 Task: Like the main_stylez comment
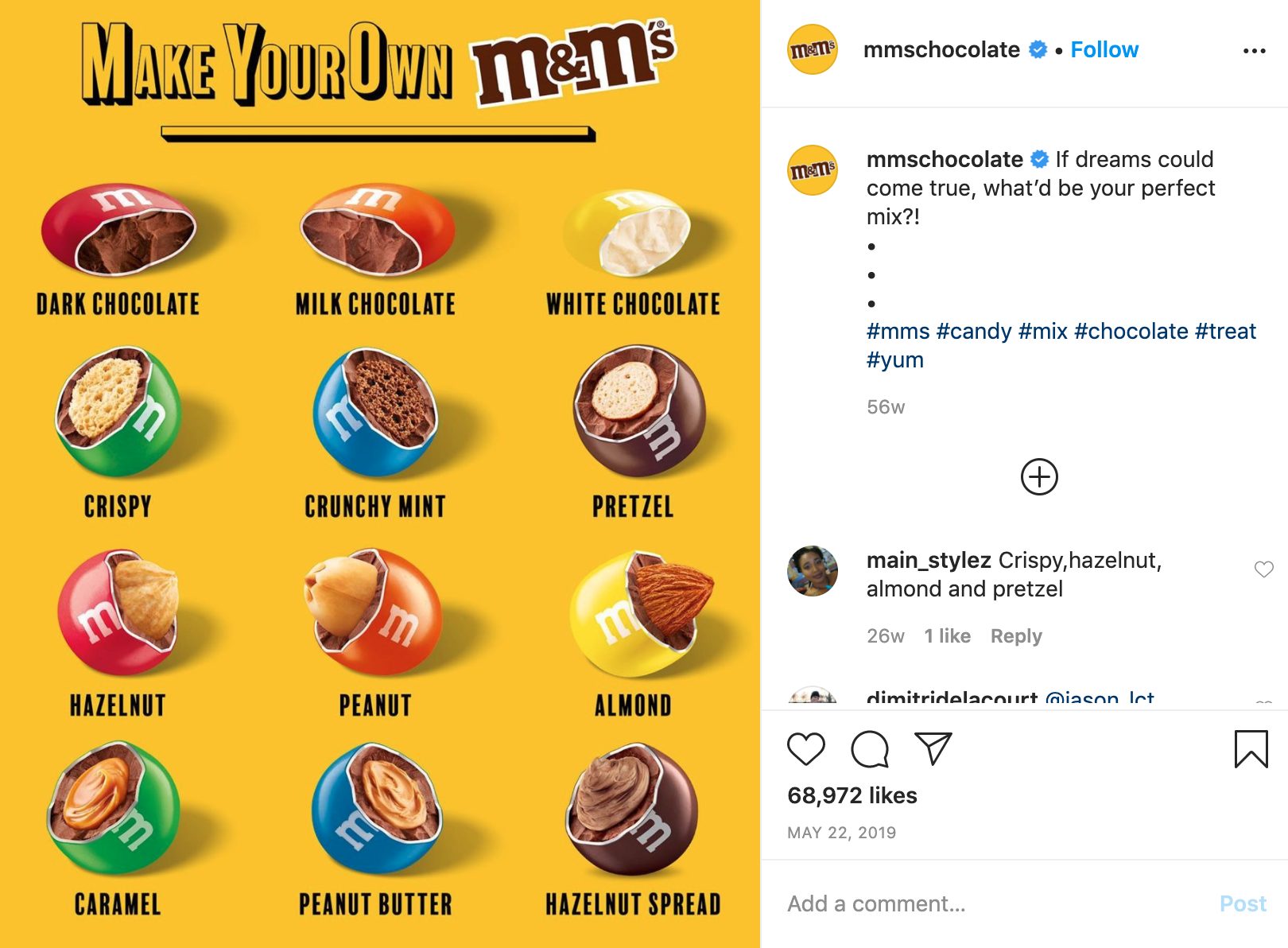1263,569
